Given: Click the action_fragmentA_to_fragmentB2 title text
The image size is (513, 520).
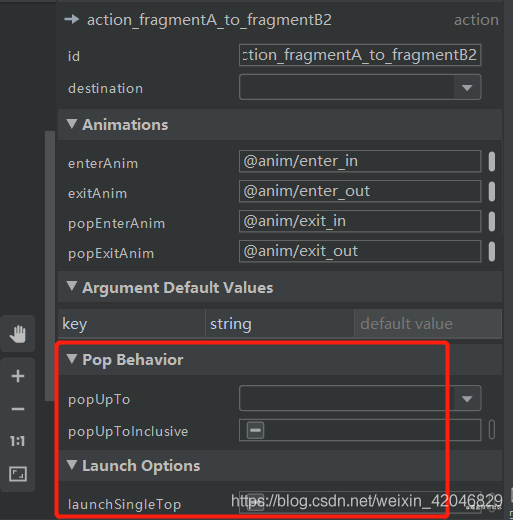Looking at the screenshot, I should (x=209, y=20).
